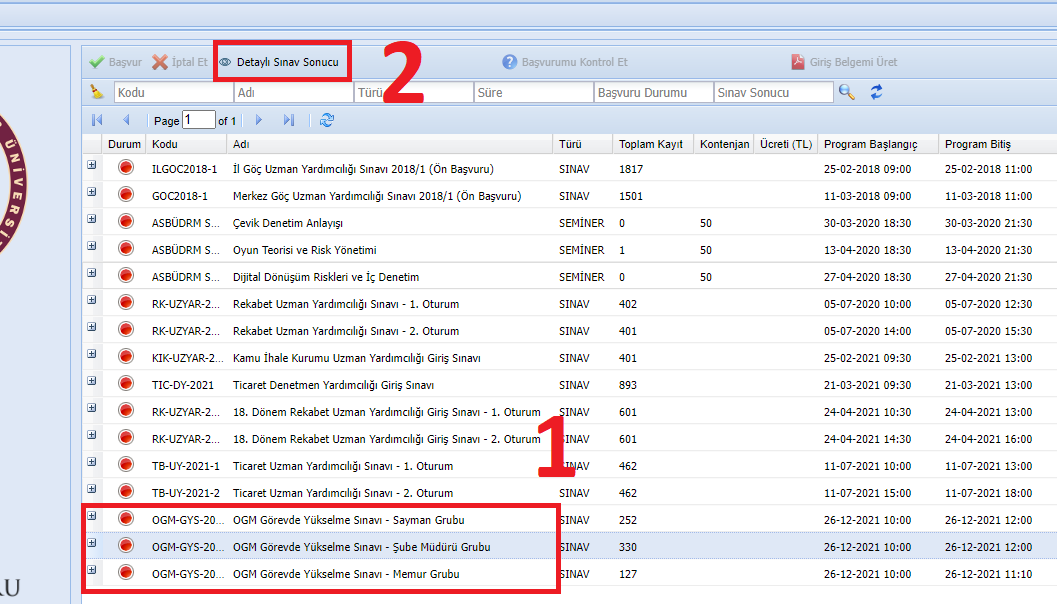
Task: Click the broom clear-filters icon
Action: pos(97,92)
